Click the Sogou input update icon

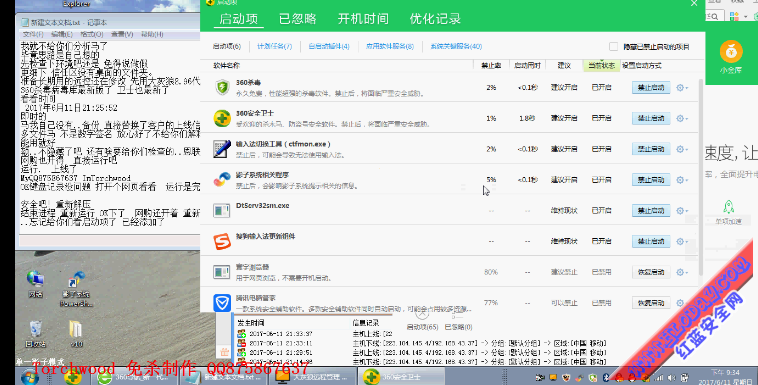[x=222, y=241]
